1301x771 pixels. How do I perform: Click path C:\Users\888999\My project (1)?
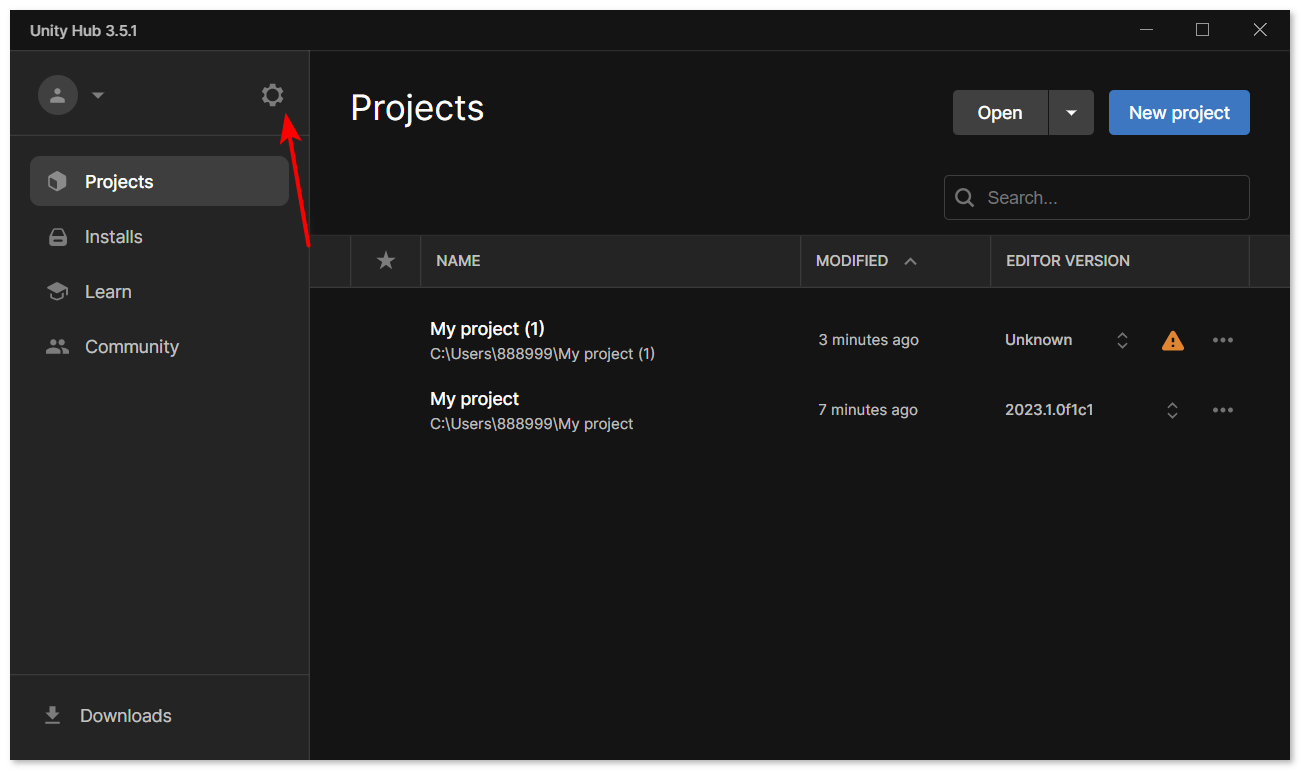click(x=542, y=354)
